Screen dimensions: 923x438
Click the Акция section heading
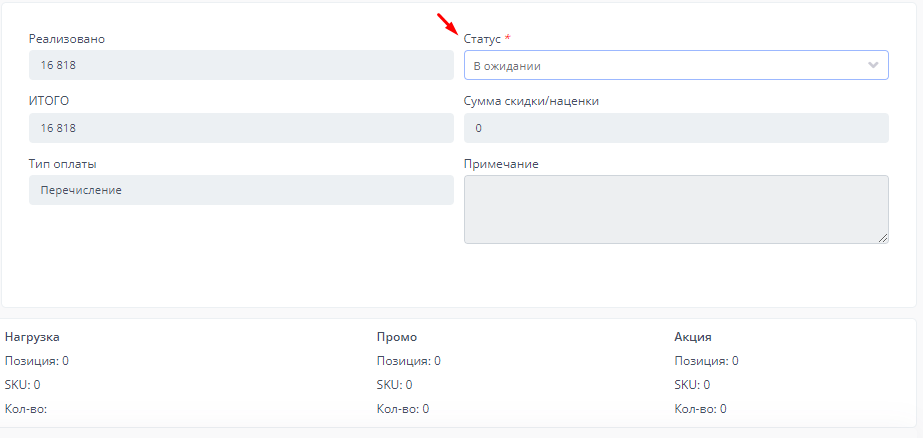693,337
